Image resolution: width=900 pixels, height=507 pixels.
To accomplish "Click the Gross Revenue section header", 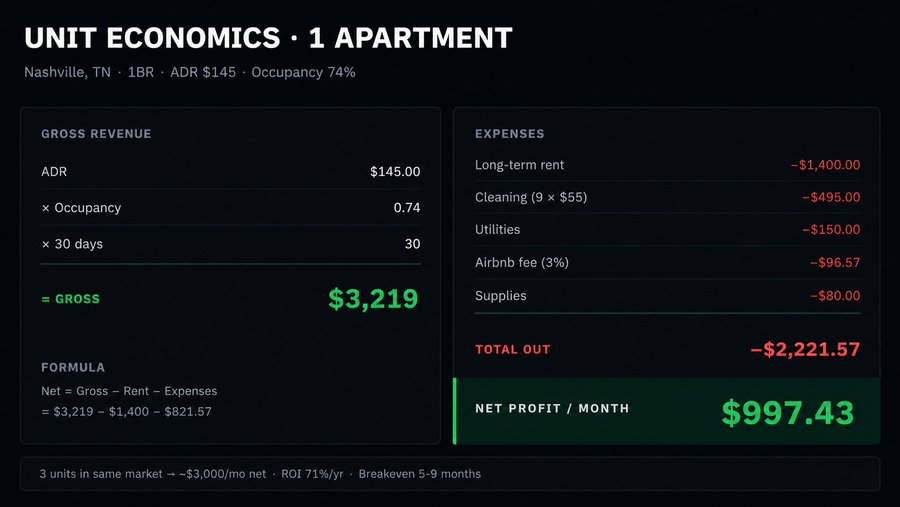I will [x=96, y=134].
